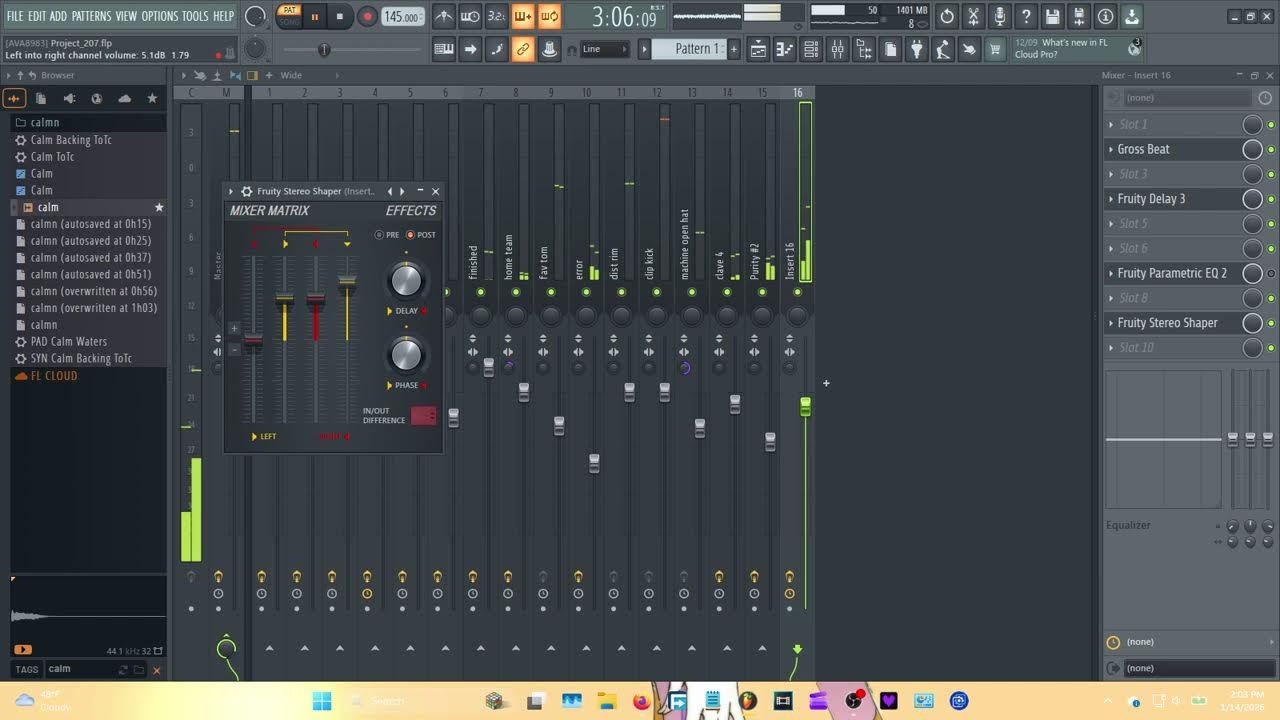This screenshot has height=720, width=1280.
Task: Open Fruity Delay 3 slot menu arrow
Action: pos(1110,199)
